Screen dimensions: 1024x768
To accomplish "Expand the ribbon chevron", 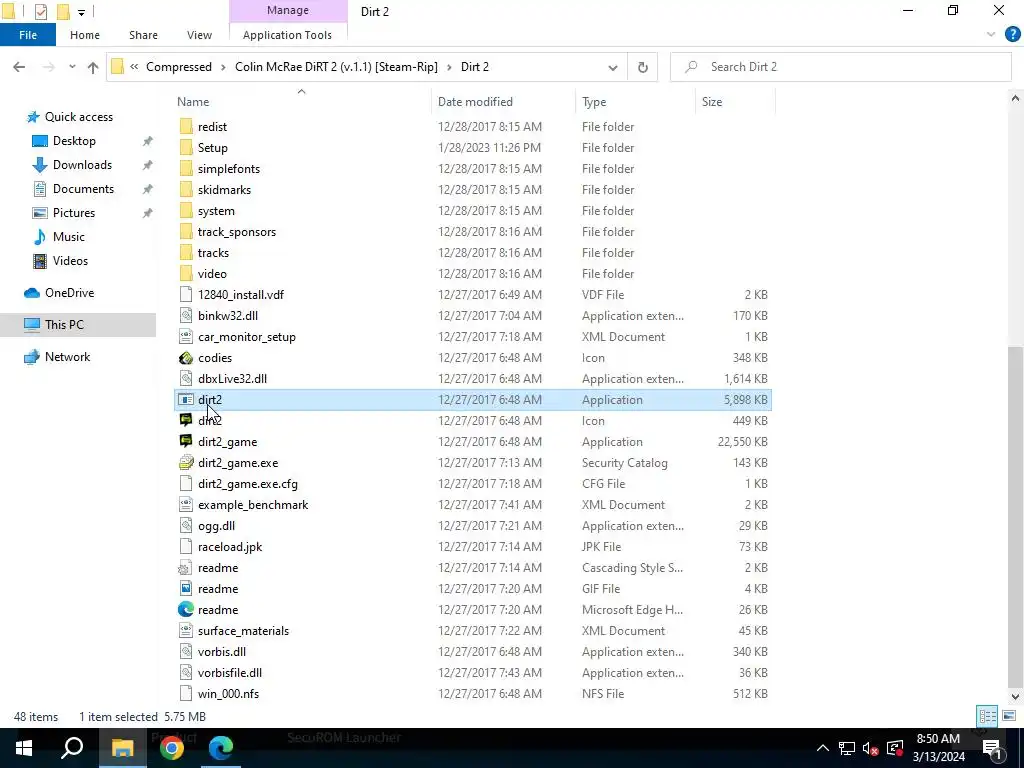I will point(991,35).
